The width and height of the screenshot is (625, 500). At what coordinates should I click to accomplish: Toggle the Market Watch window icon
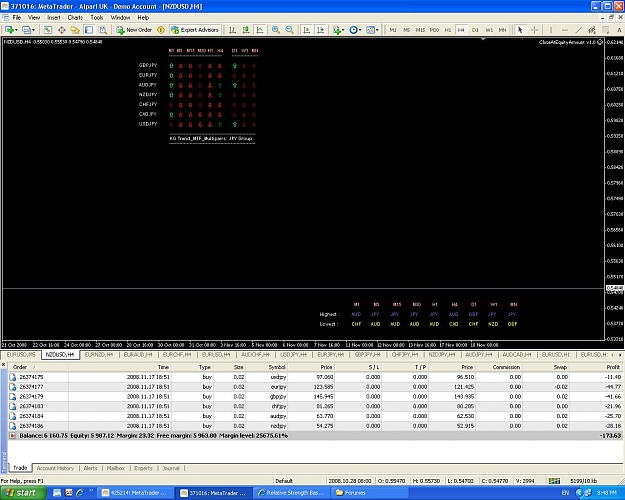tap(47, 30)
